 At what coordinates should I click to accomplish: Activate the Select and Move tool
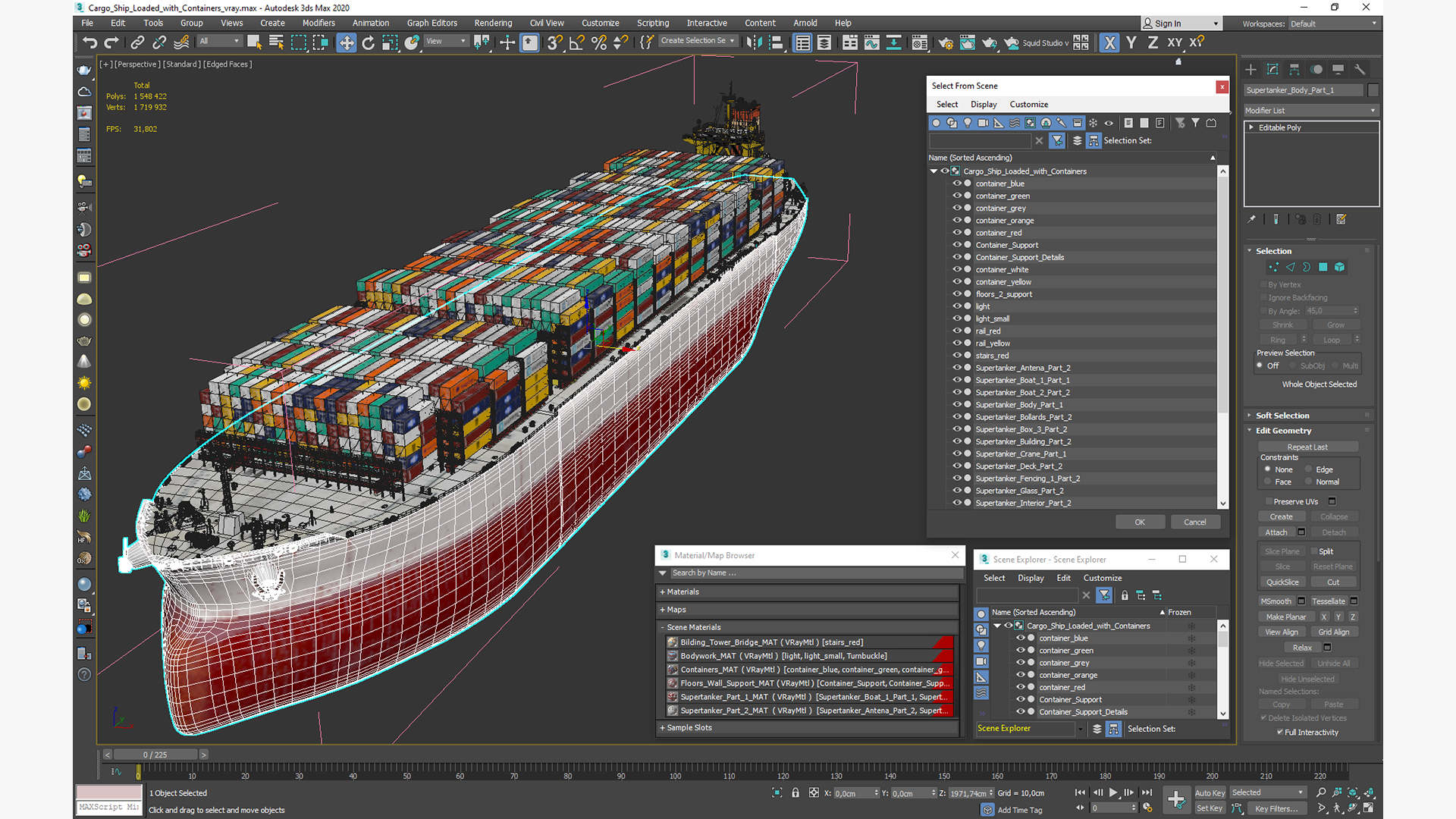[347, 42]
